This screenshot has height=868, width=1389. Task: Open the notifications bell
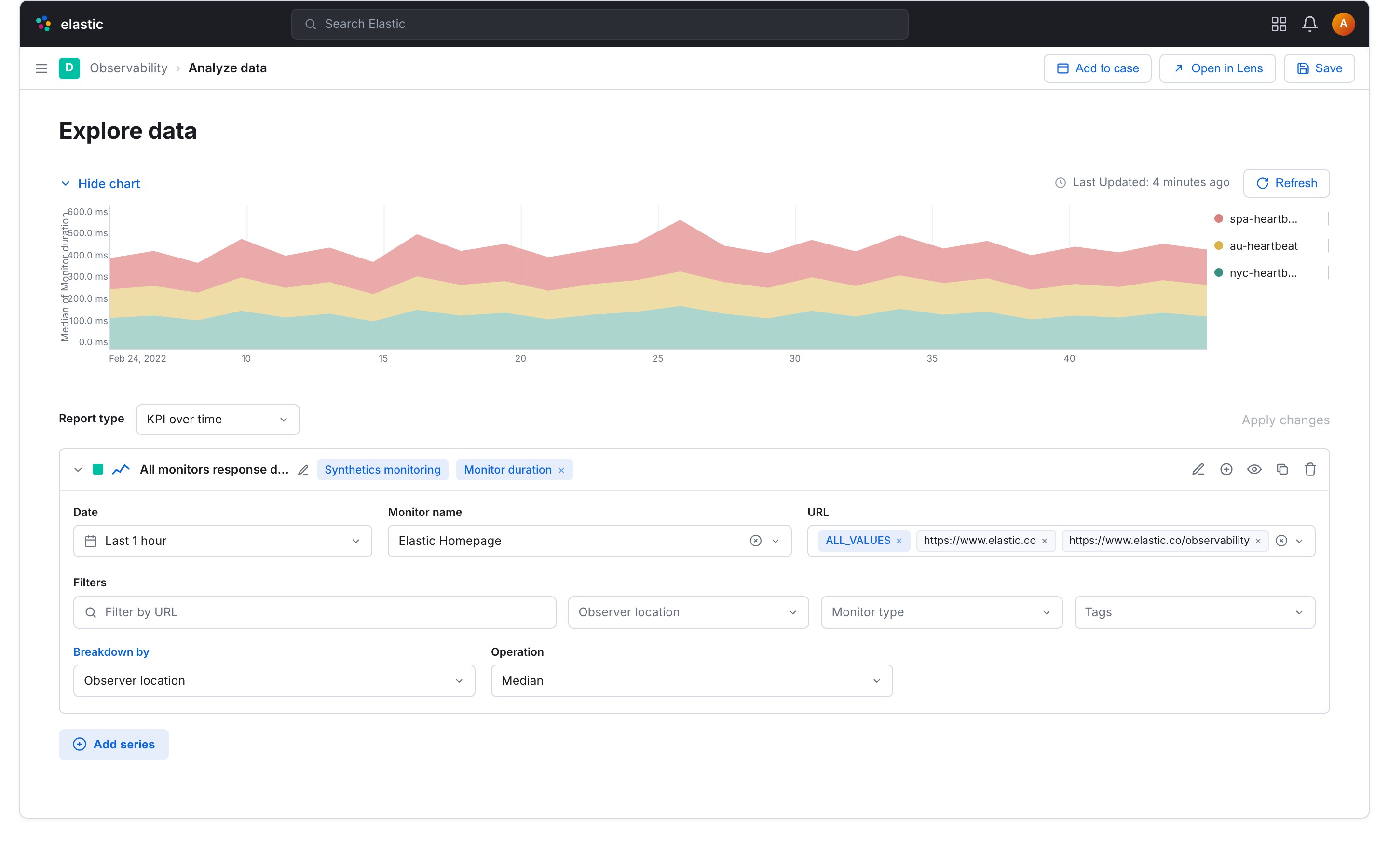1310,24
